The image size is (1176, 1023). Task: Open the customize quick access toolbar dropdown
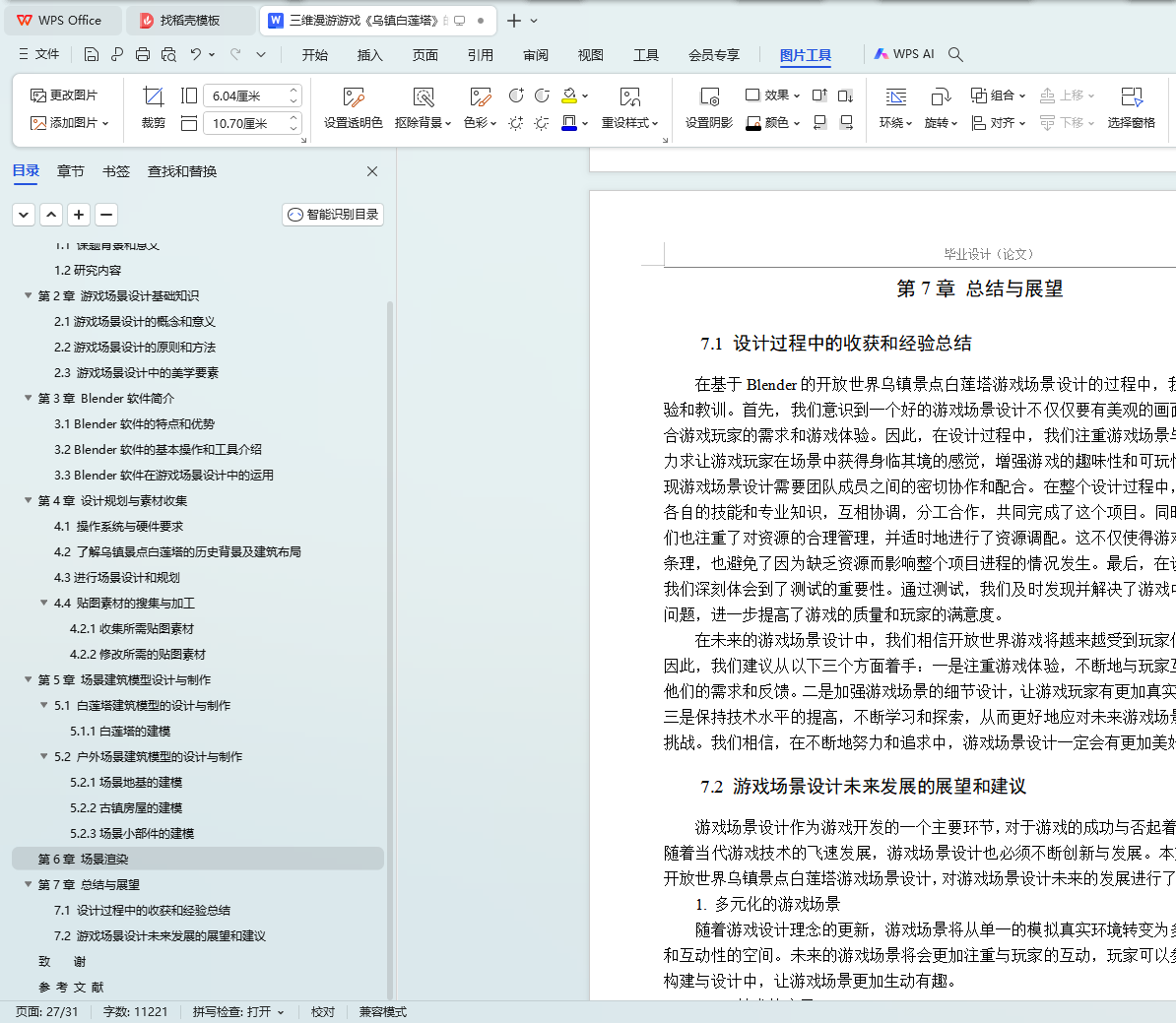point(261,54)
